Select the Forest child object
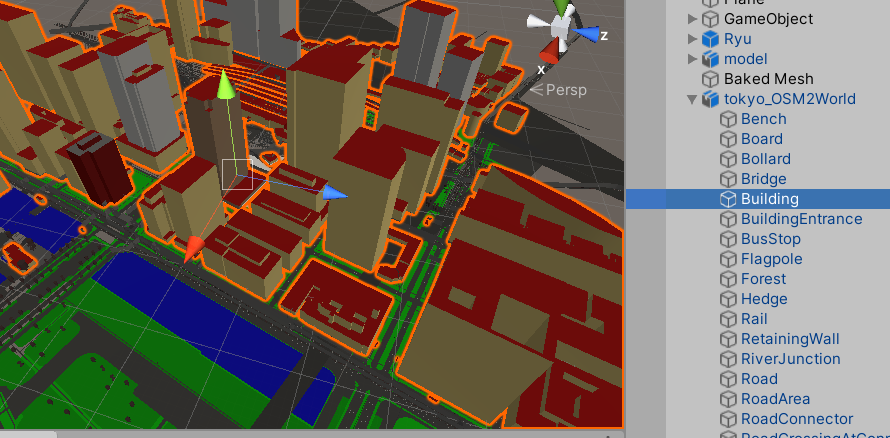Screen dimensions: 890x438 pyautogui.click(x=763, y=279)
